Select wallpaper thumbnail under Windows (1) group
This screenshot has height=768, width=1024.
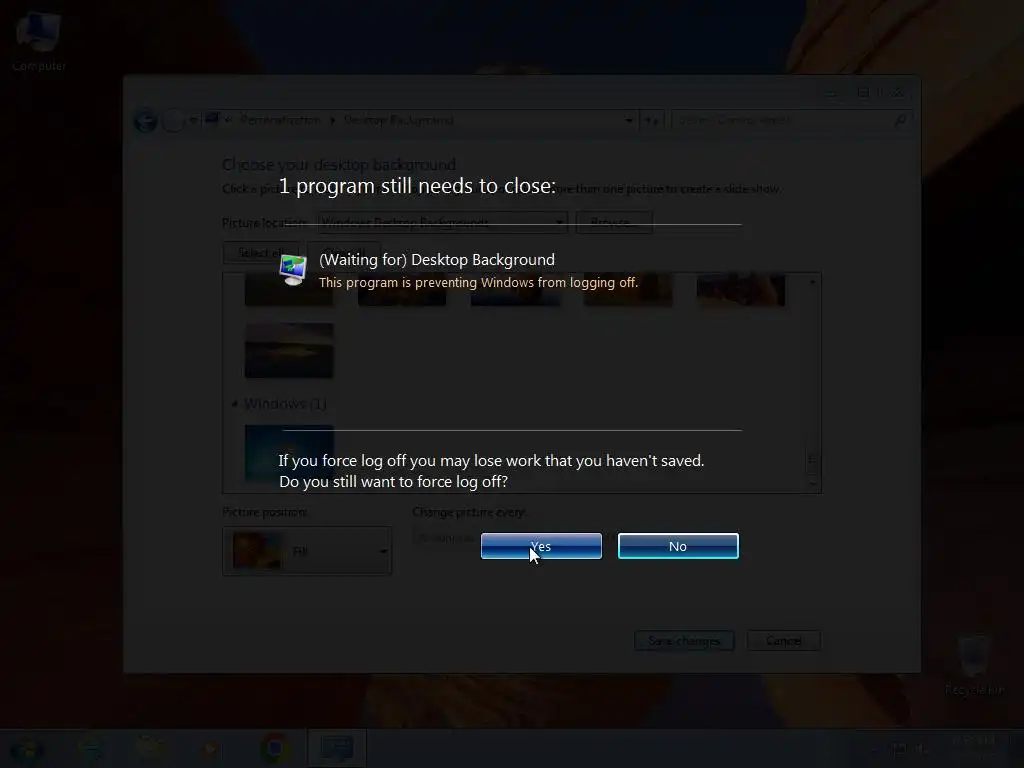(x=289, y=454)
